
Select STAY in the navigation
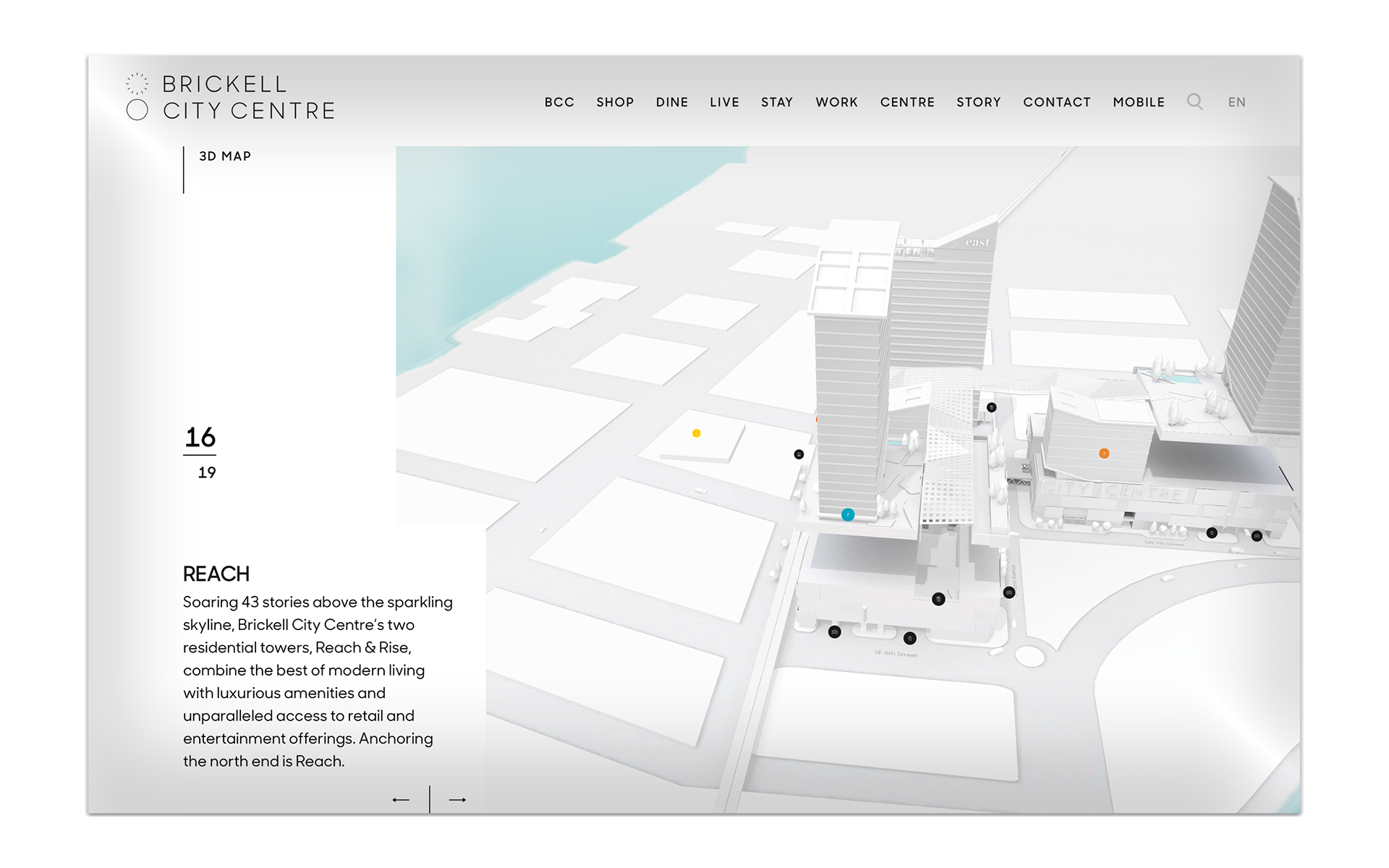(777, 102)
